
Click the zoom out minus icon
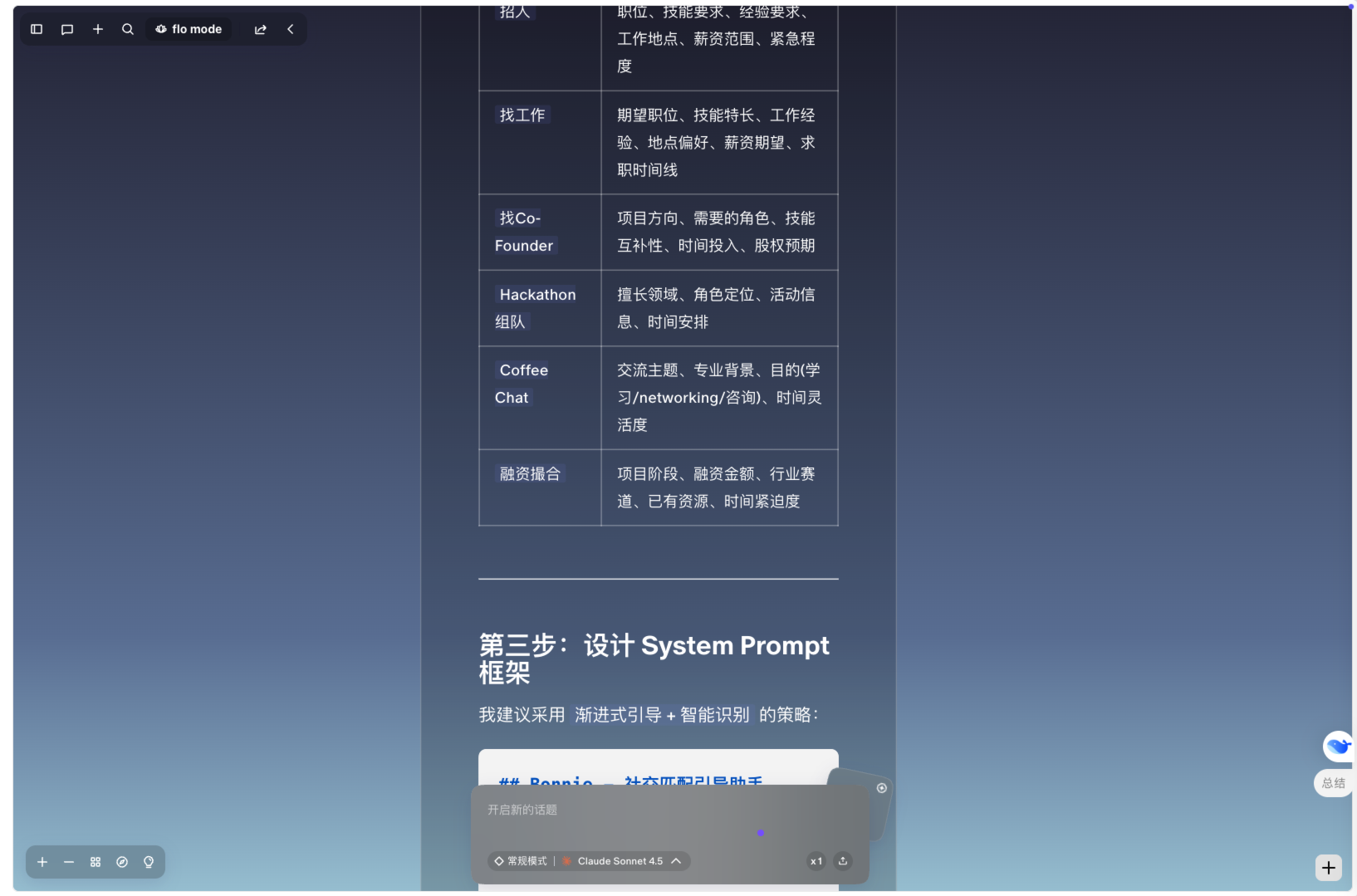pyautogui.click(x=69, y=862)
